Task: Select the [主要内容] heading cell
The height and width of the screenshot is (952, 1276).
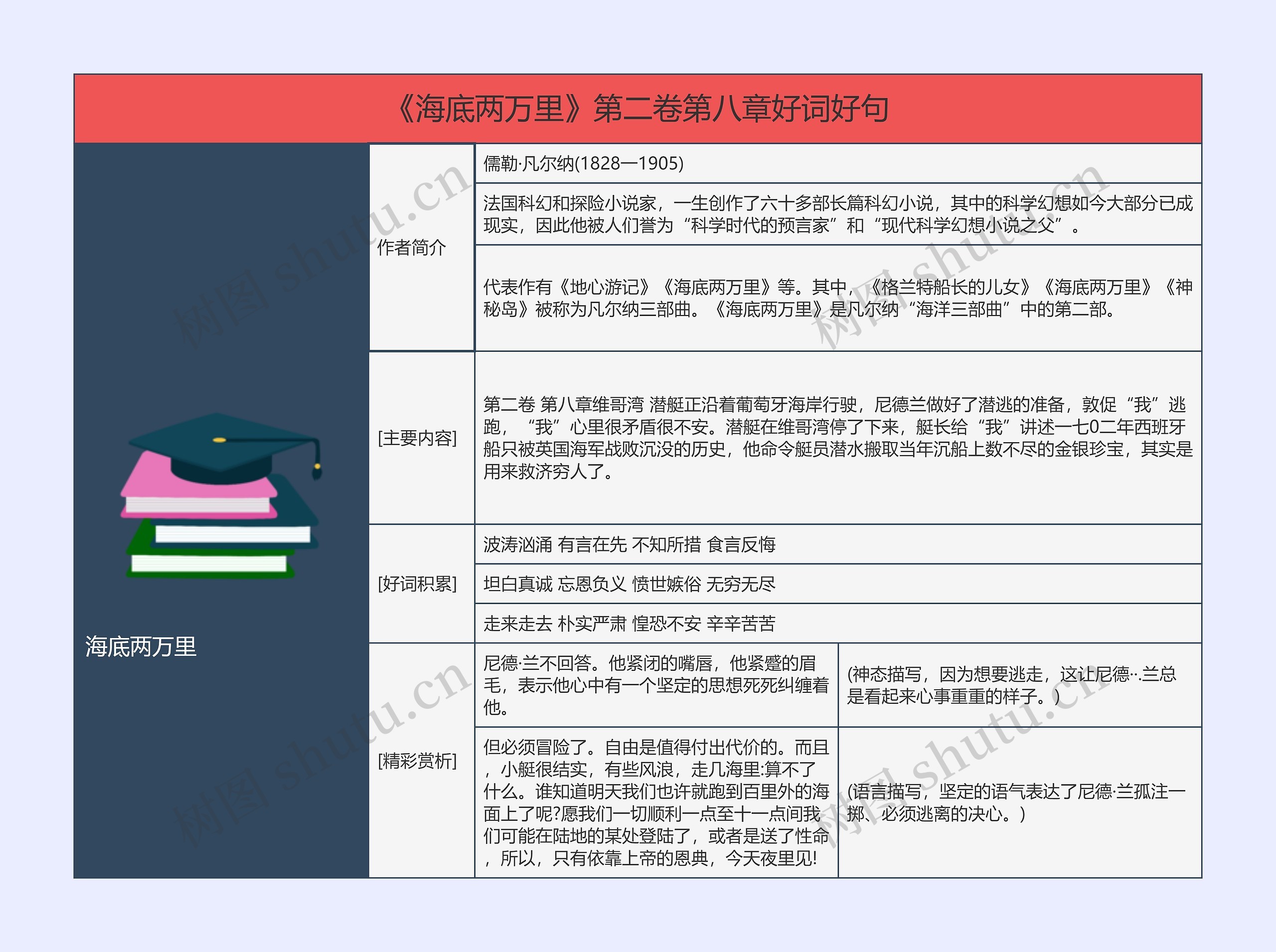Action: [421, 438]
